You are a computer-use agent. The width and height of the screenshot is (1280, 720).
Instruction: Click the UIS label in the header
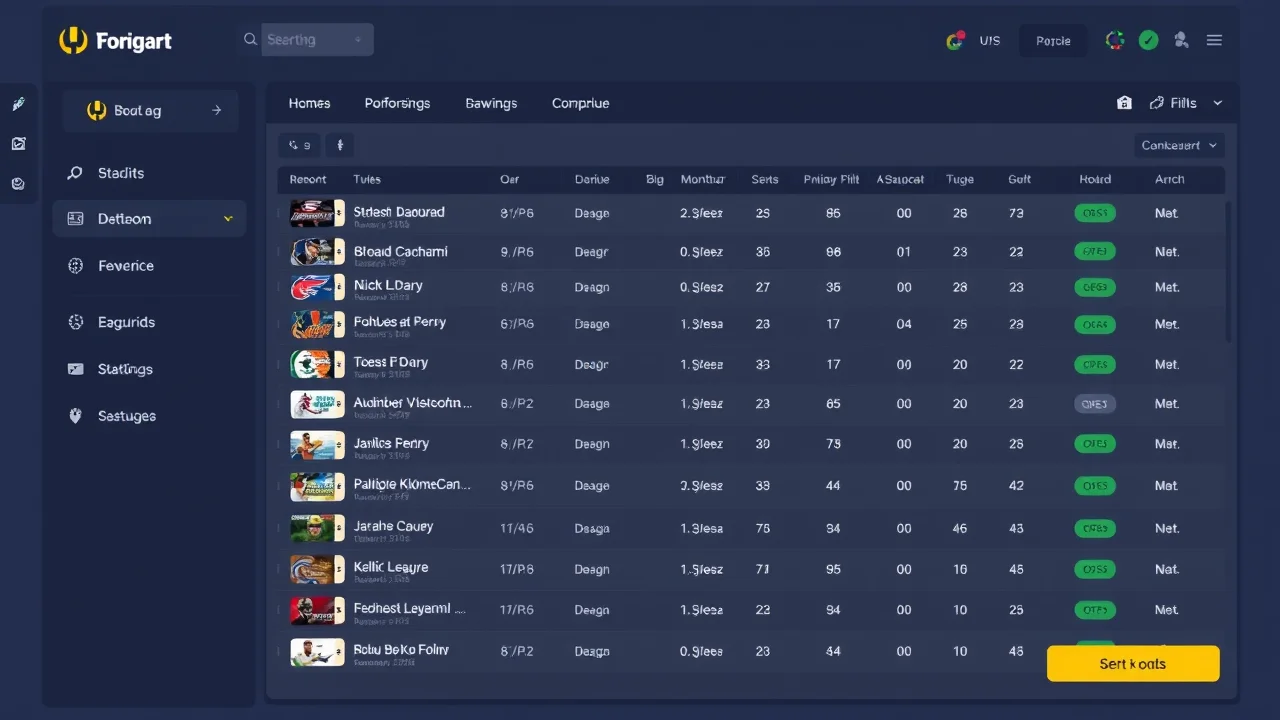tap(990, 41)
